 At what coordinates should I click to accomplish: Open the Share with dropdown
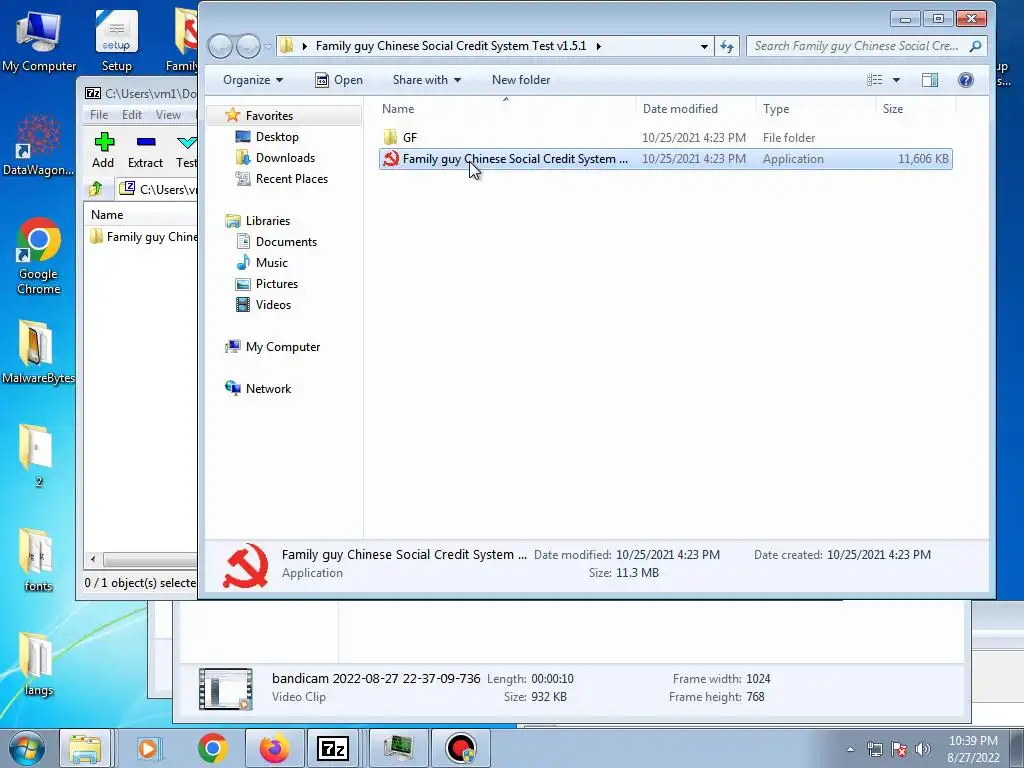(x=426, y=80)
